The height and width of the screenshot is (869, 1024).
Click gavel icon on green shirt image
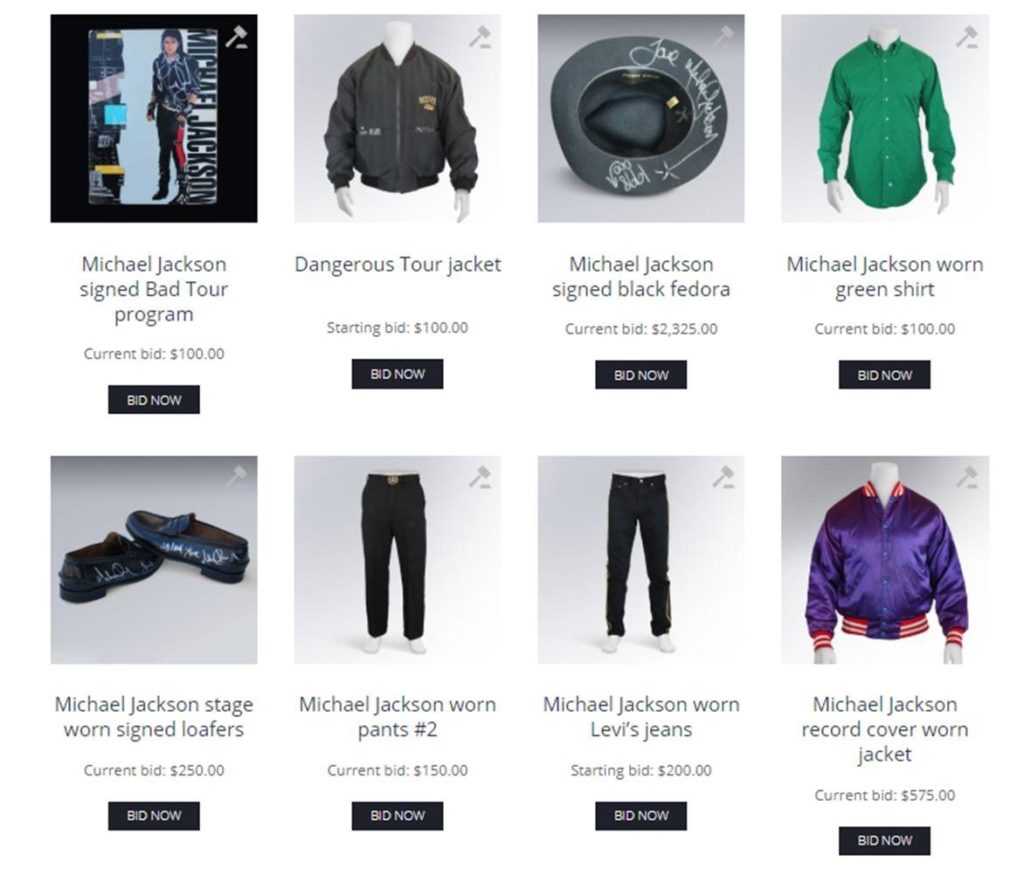point(967,37)
